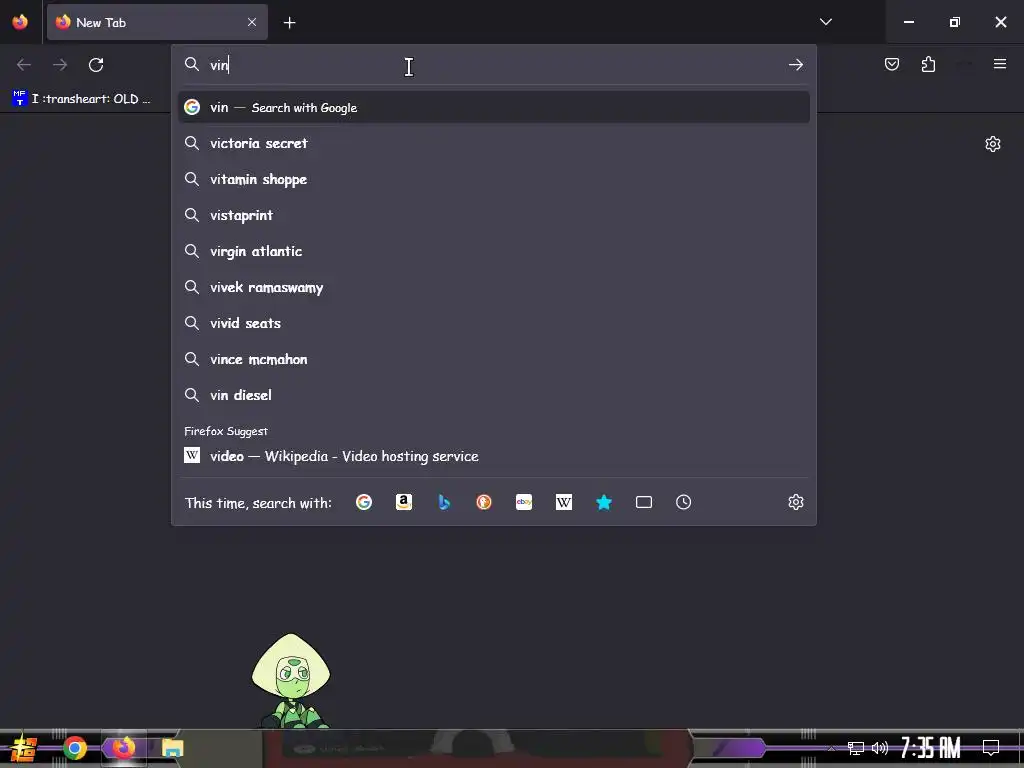Reload the current page

point(96,65)
